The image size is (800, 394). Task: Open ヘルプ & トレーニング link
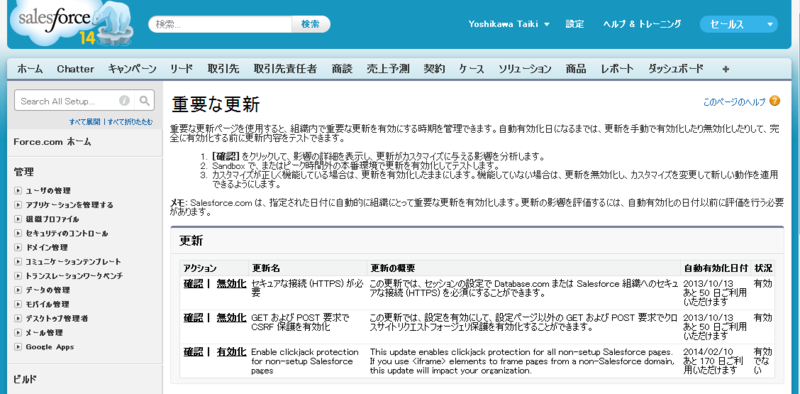(642, 24)
